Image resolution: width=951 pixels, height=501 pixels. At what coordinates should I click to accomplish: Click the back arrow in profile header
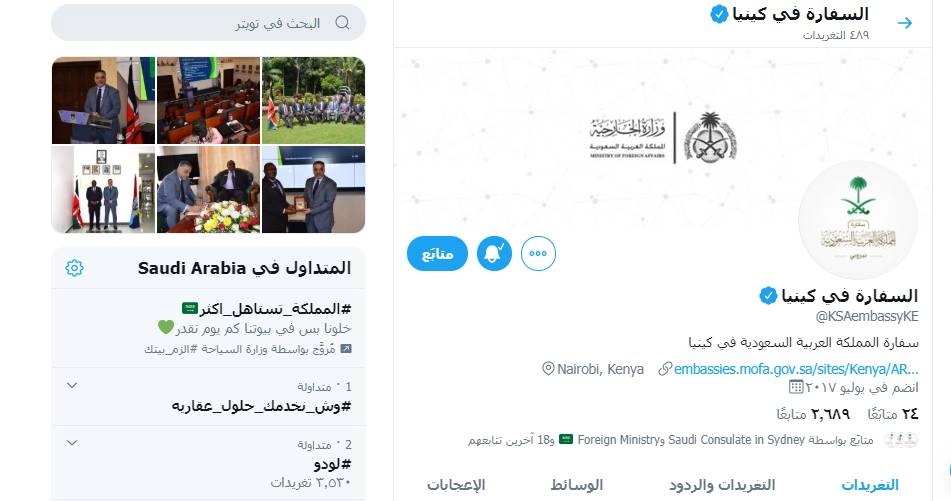coord(905,23)
